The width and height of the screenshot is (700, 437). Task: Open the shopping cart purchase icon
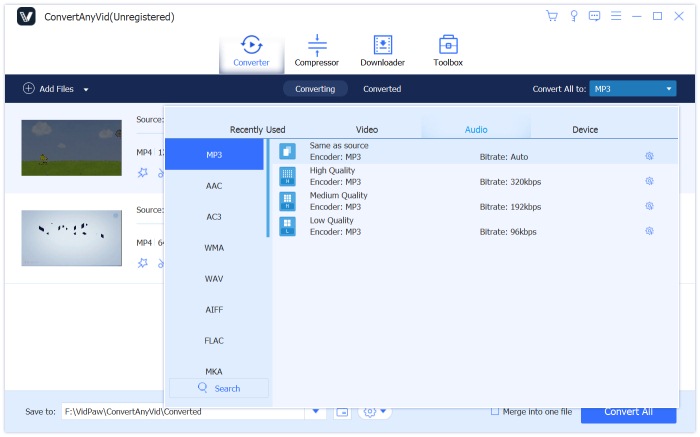point(552,16)
